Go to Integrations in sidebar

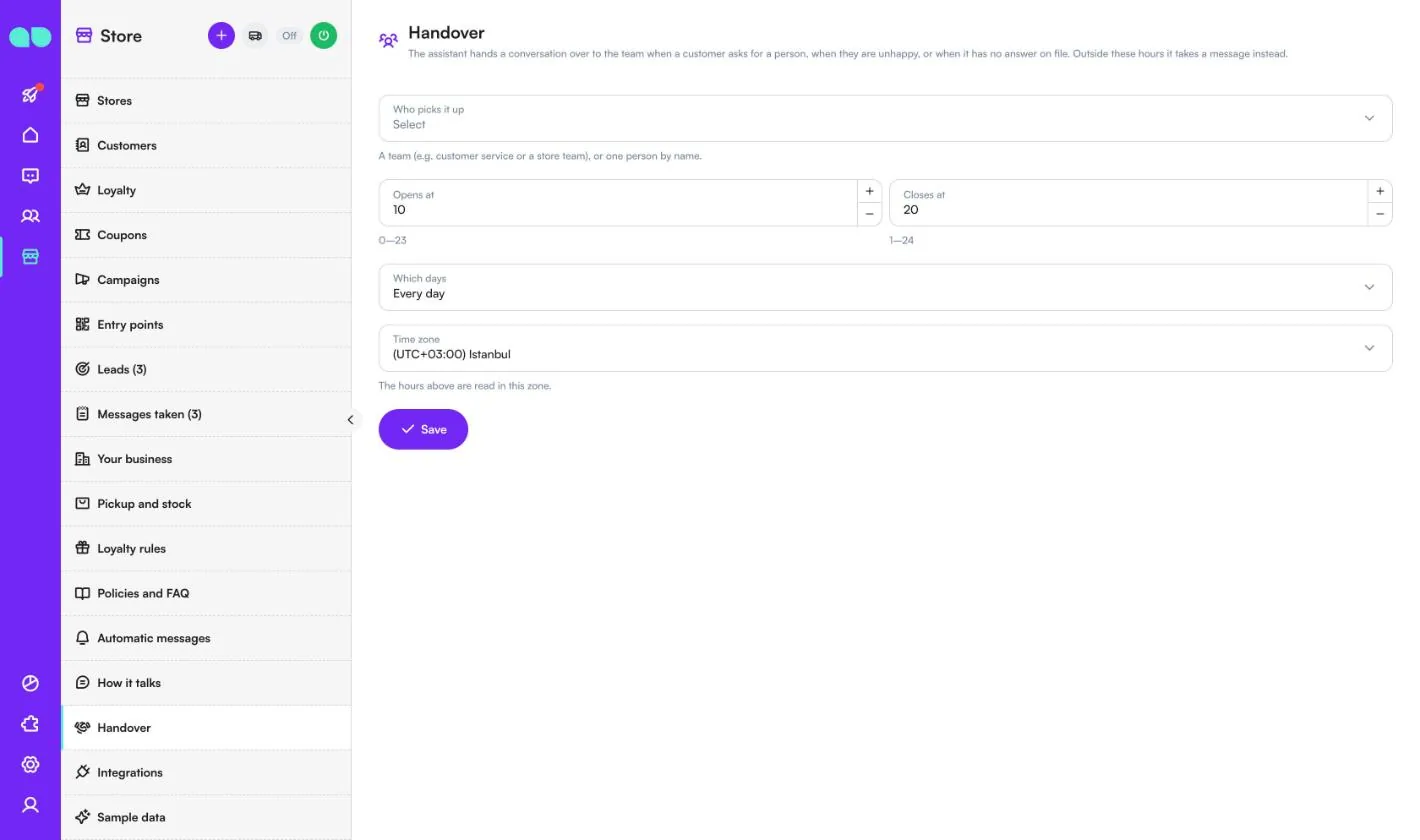(206, 773)
